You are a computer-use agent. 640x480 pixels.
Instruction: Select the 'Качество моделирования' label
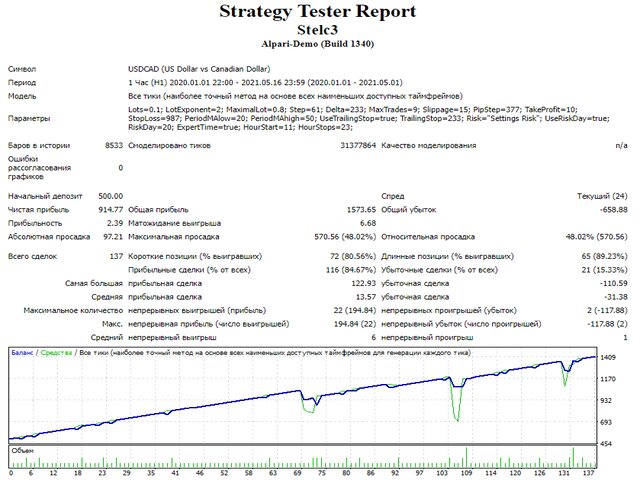tap(429, 145)
